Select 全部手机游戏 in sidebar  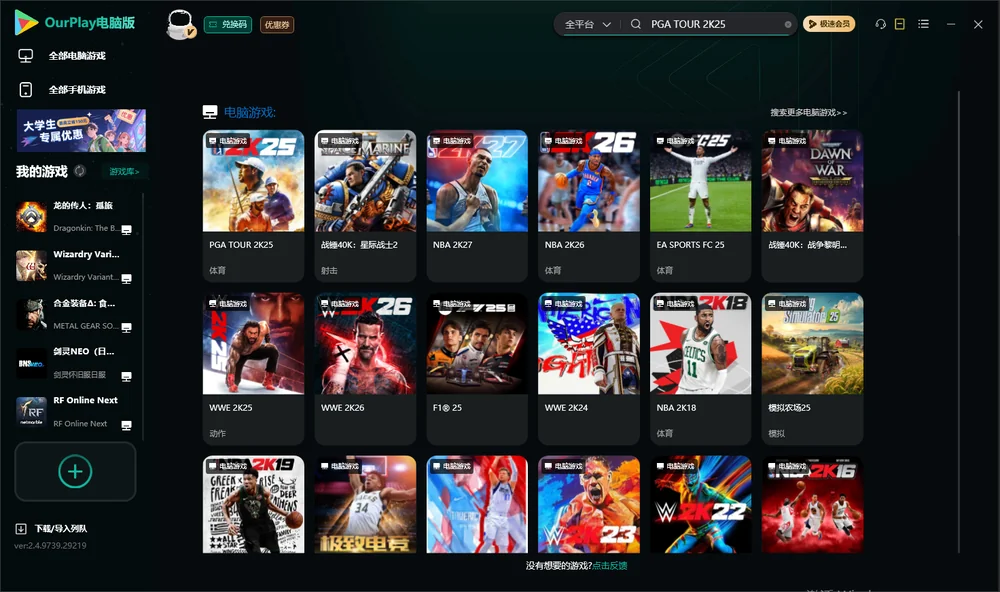(x=77, y=90)
